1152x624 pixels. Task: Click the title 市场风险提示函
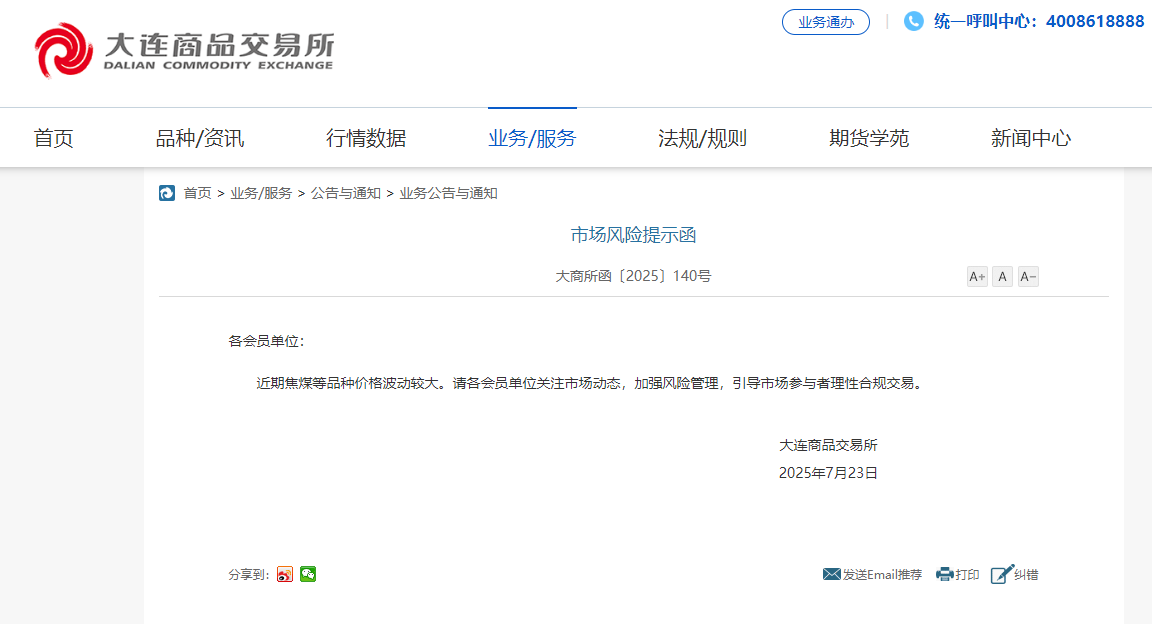tap(633, 234)
